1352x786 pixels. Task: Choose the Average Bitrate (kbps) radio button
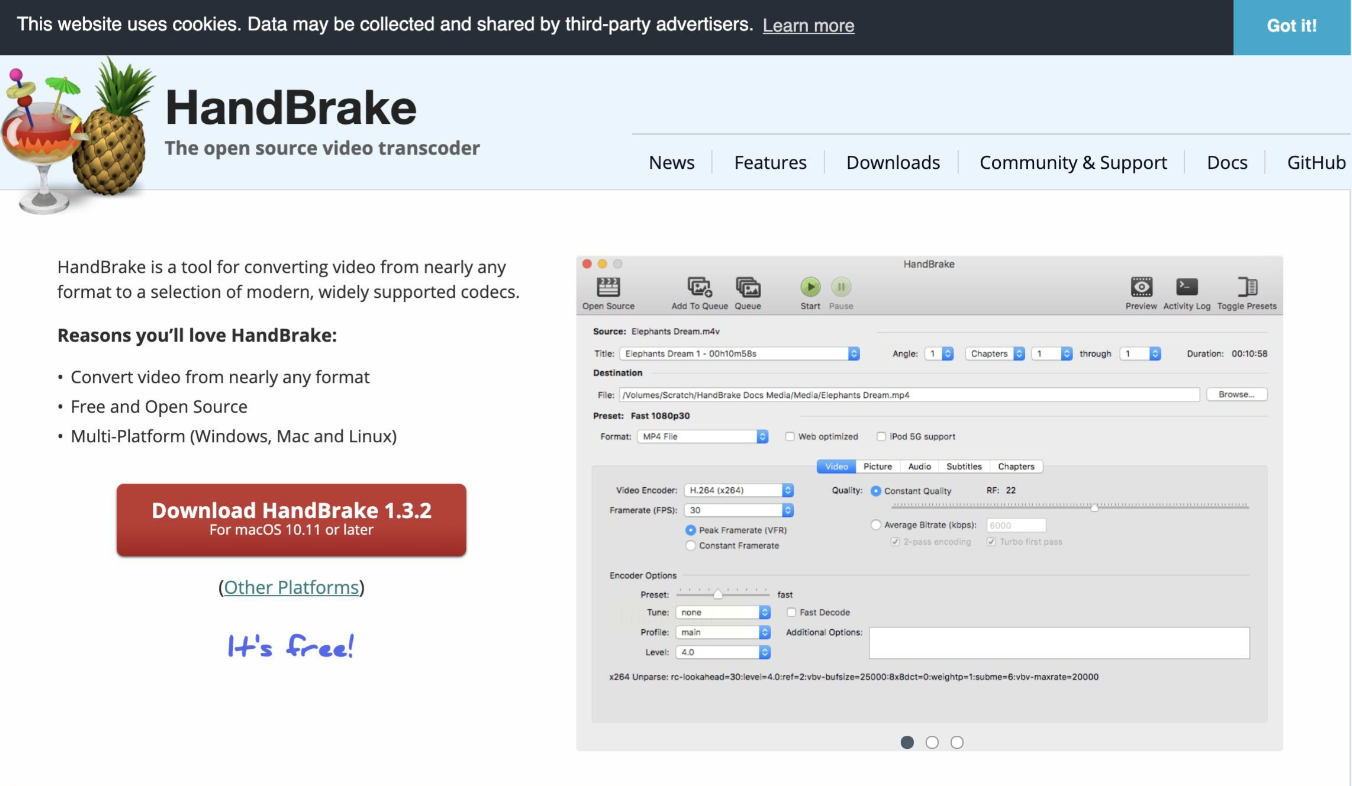(876, 525)
